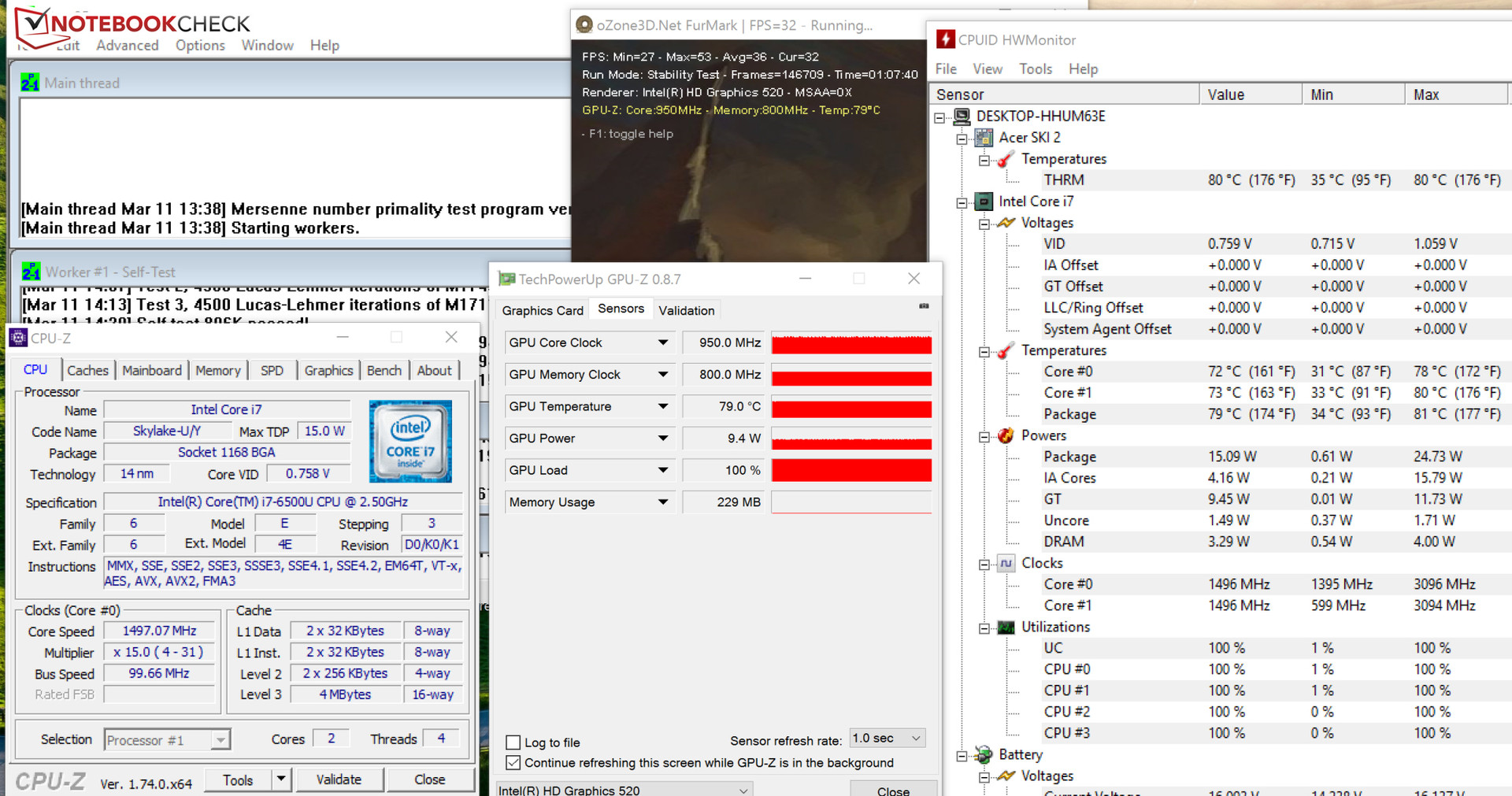Click the GPU Core Clock red graph bar

pos(851,343)
